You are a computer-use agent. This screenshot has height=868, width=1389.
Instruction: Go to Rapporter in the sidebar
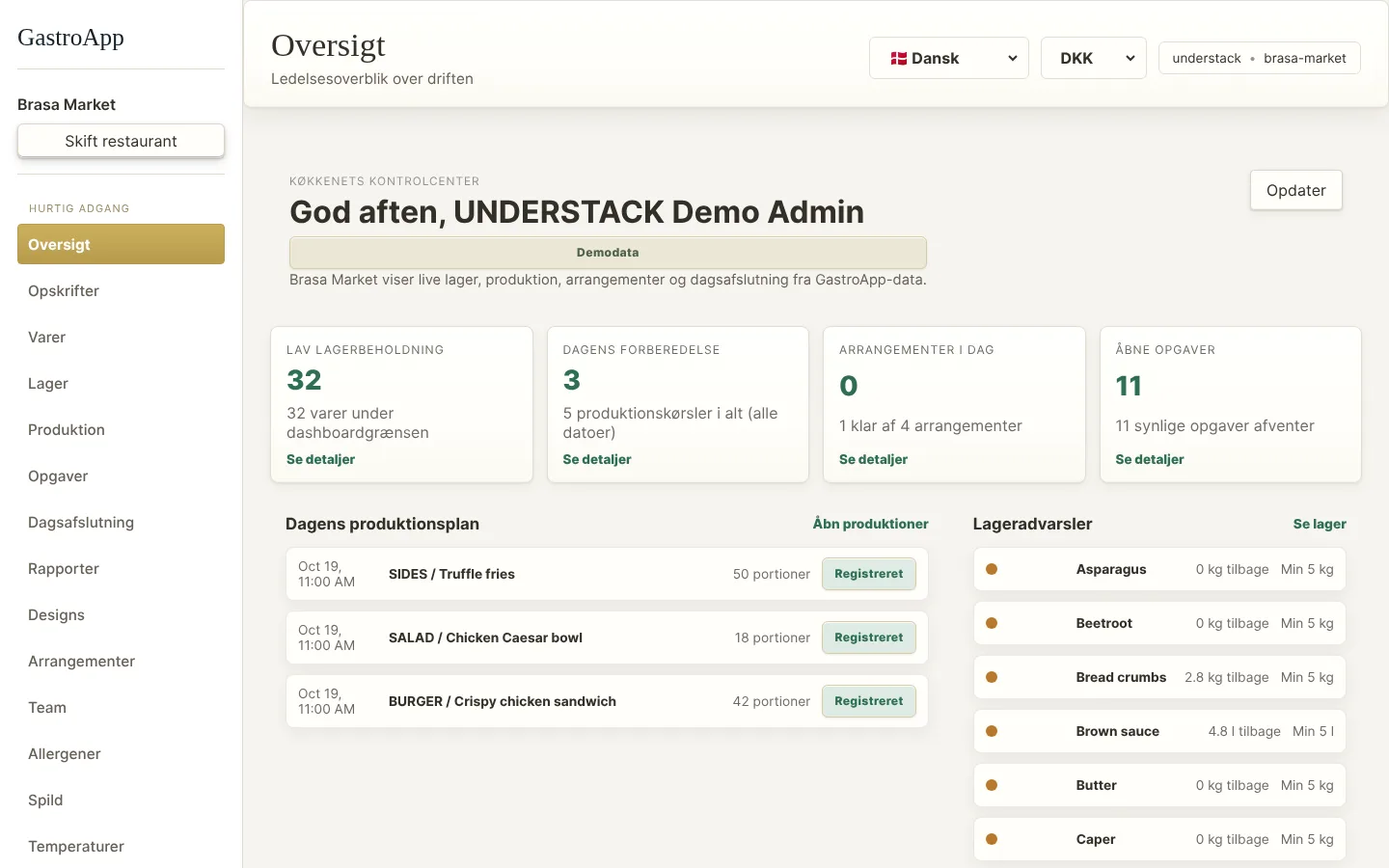(121, 568)
